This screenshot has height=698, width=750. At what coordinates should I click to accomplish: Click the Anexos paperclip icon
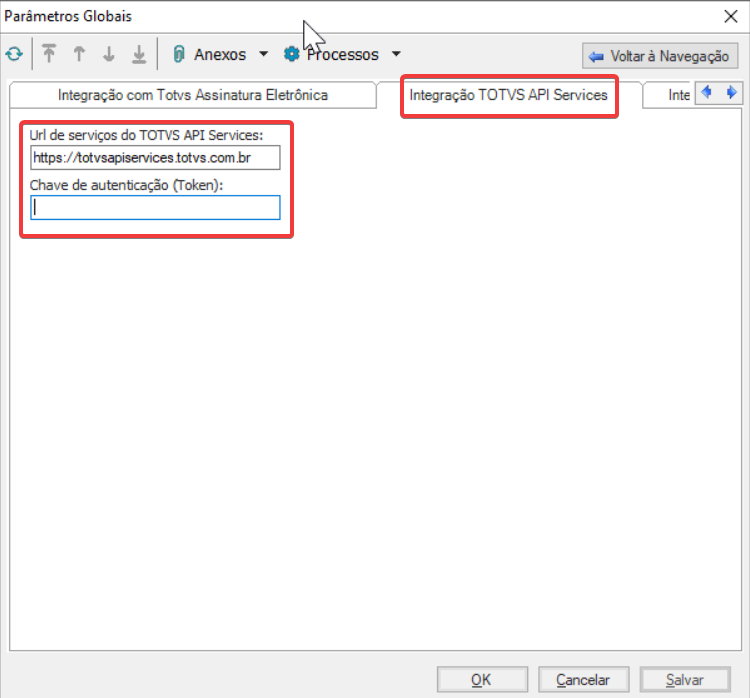click(x=180, y=54)
